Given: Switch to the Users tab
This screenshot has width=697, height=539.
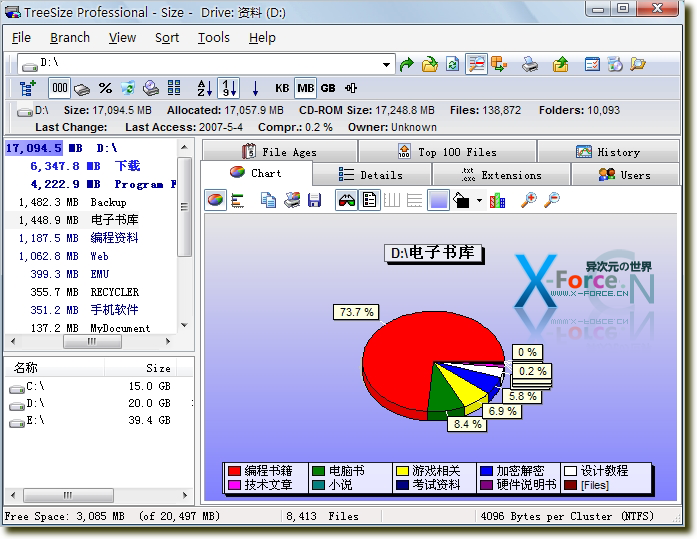Looking at the screenshot, I should [625, 175].
